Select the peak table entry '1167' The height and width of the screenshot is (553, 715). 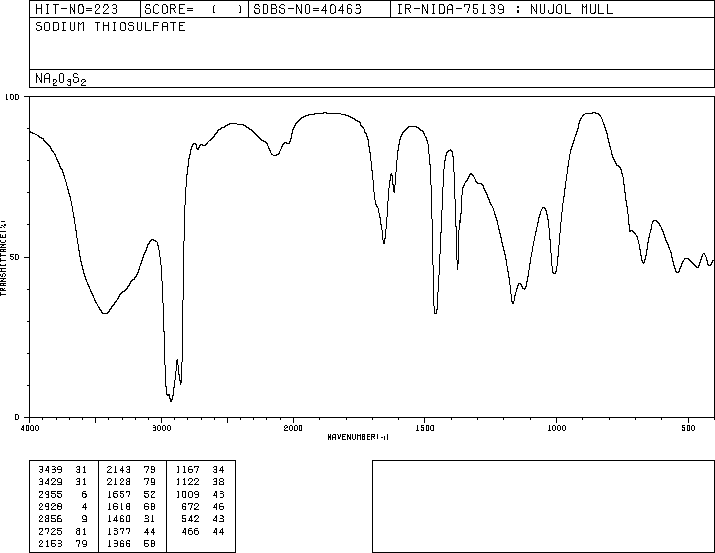point(187,470)
